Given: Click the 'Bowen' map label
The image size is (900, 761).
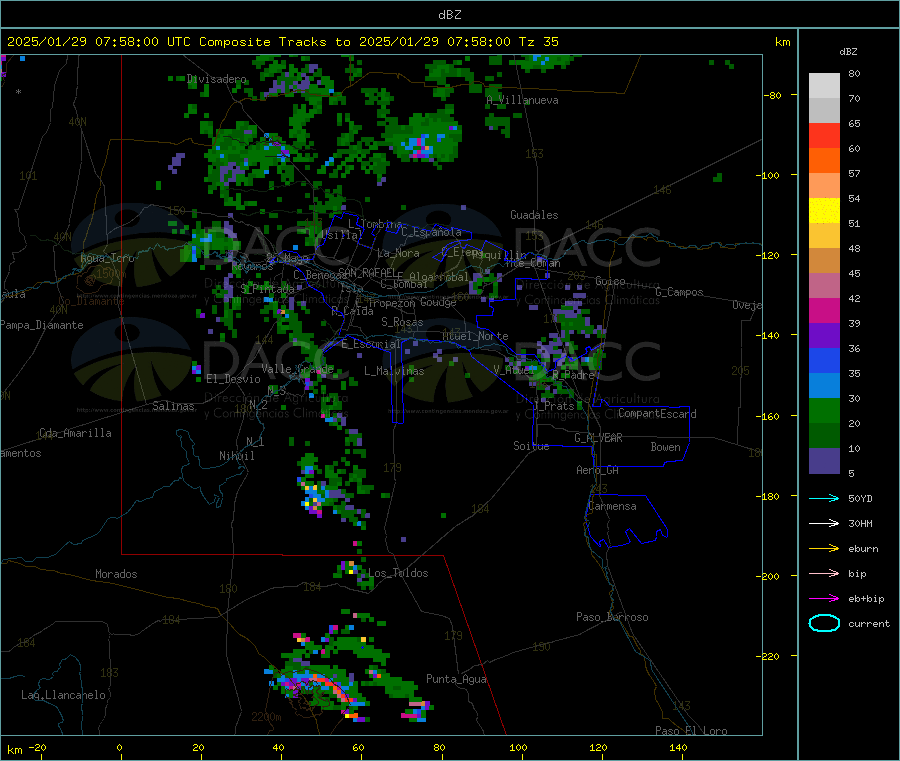Looking at the screenshot, I should point(665,447).
